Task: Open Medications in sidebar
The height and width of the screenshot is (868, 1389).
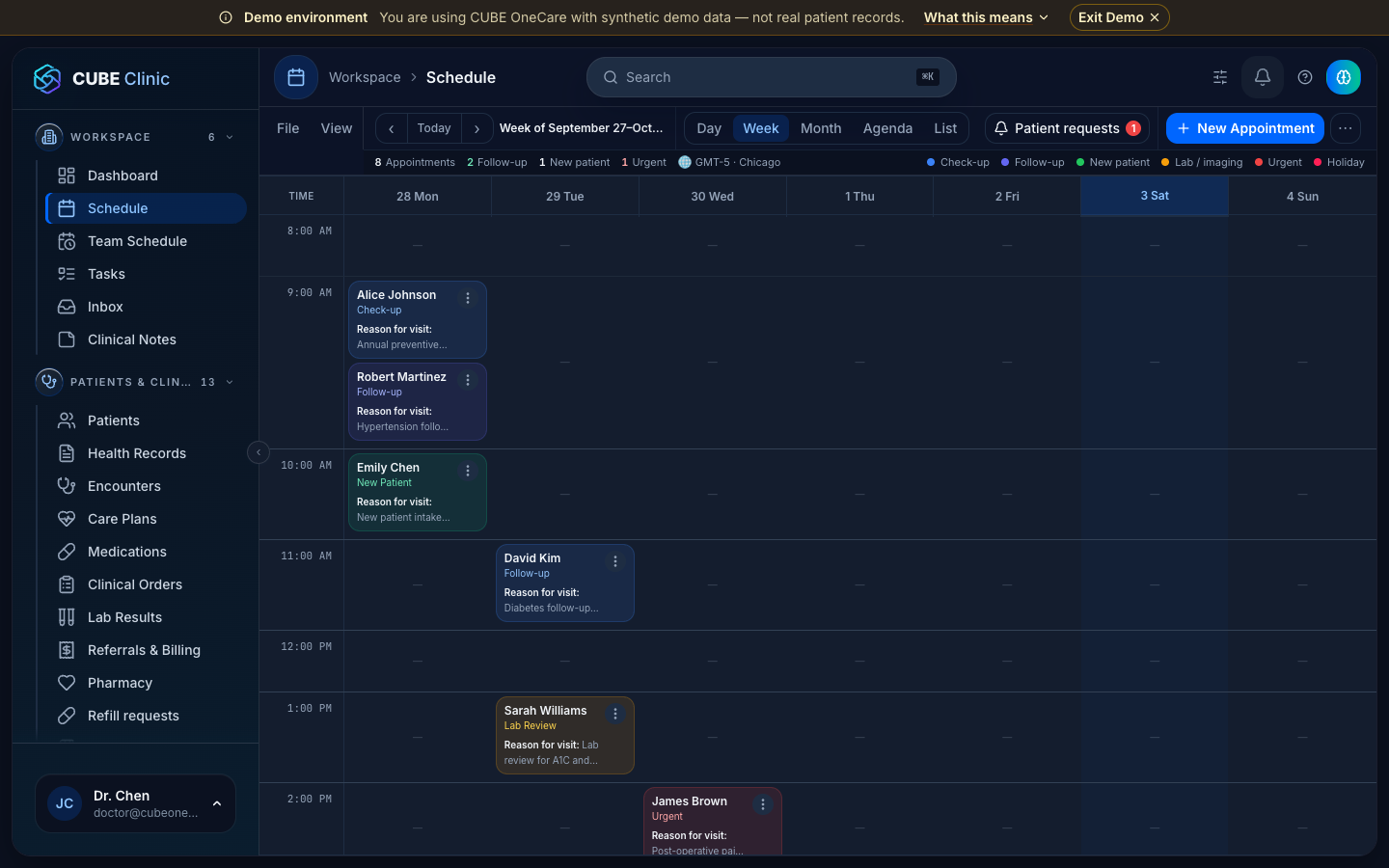Action: click(146, 552)
